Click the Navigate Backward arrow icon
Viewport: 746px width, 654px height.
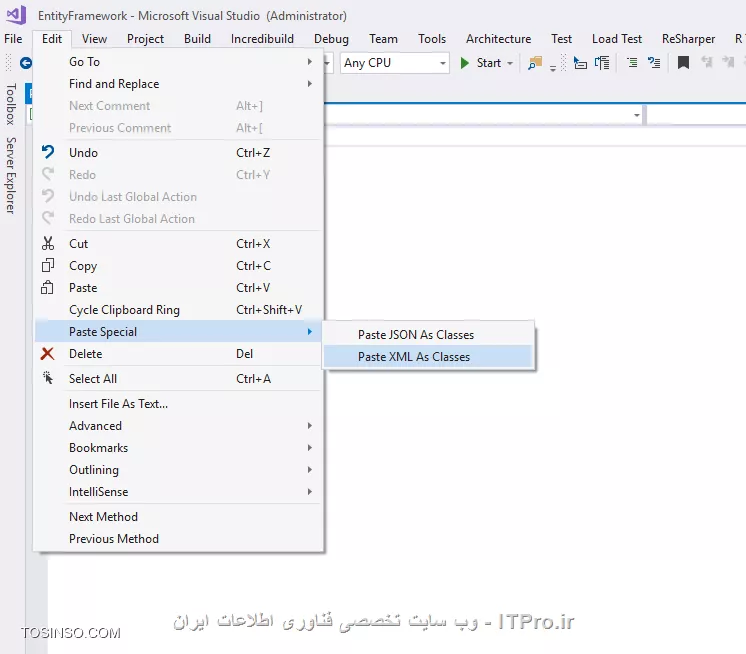(x=26, y=63)
